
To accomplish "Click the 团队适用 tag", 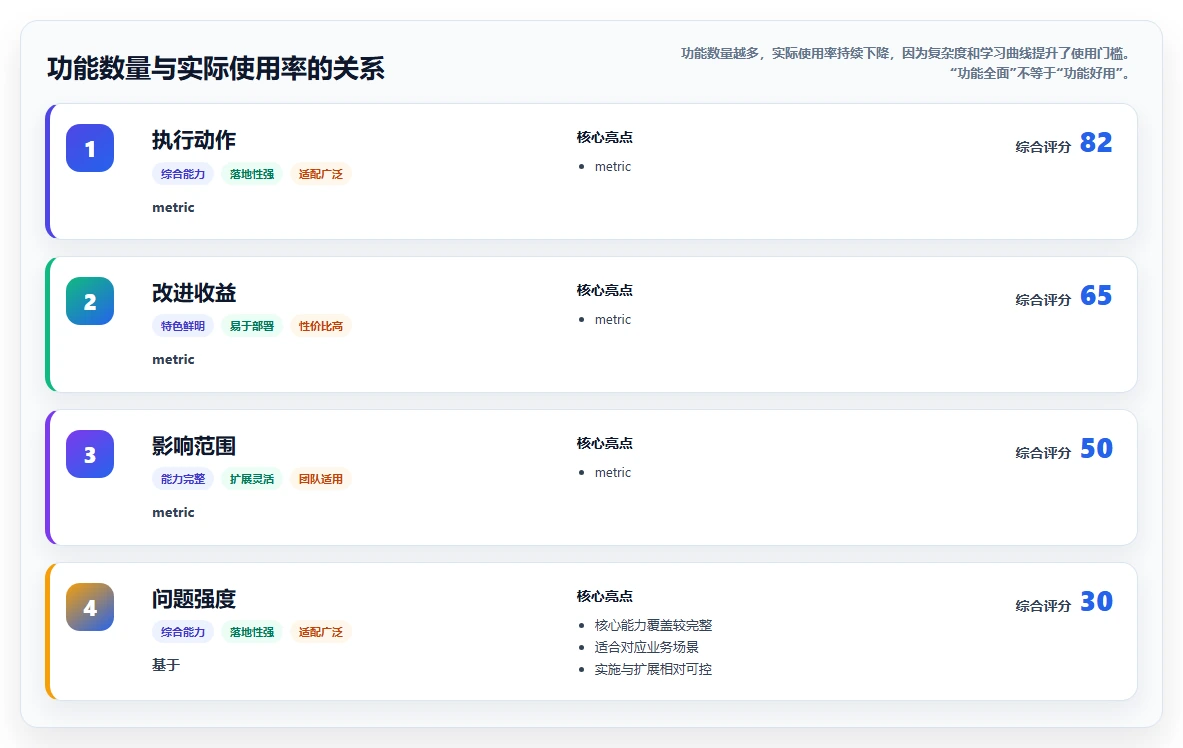I will click(321, 479).
